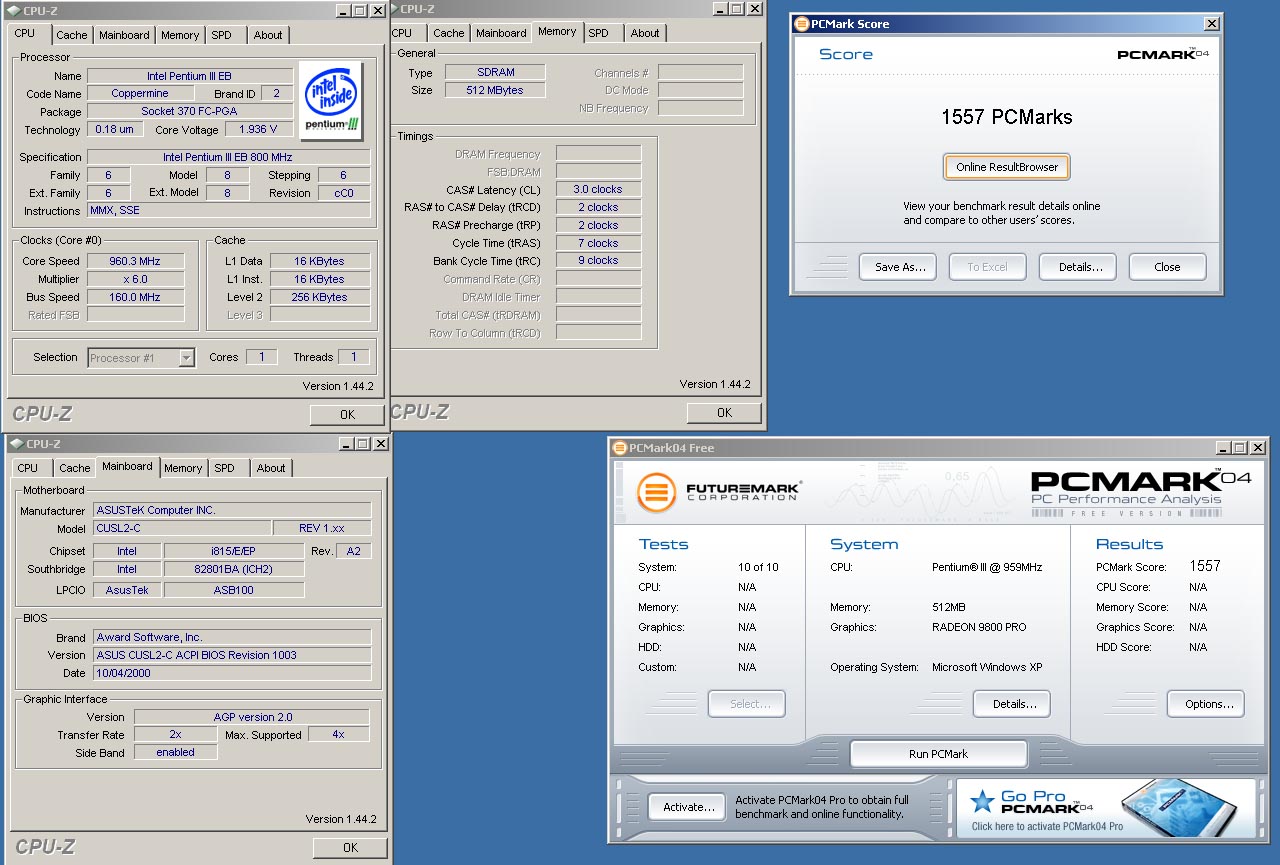Click the Microsoft Windows XP operating system text

point(988,668)
